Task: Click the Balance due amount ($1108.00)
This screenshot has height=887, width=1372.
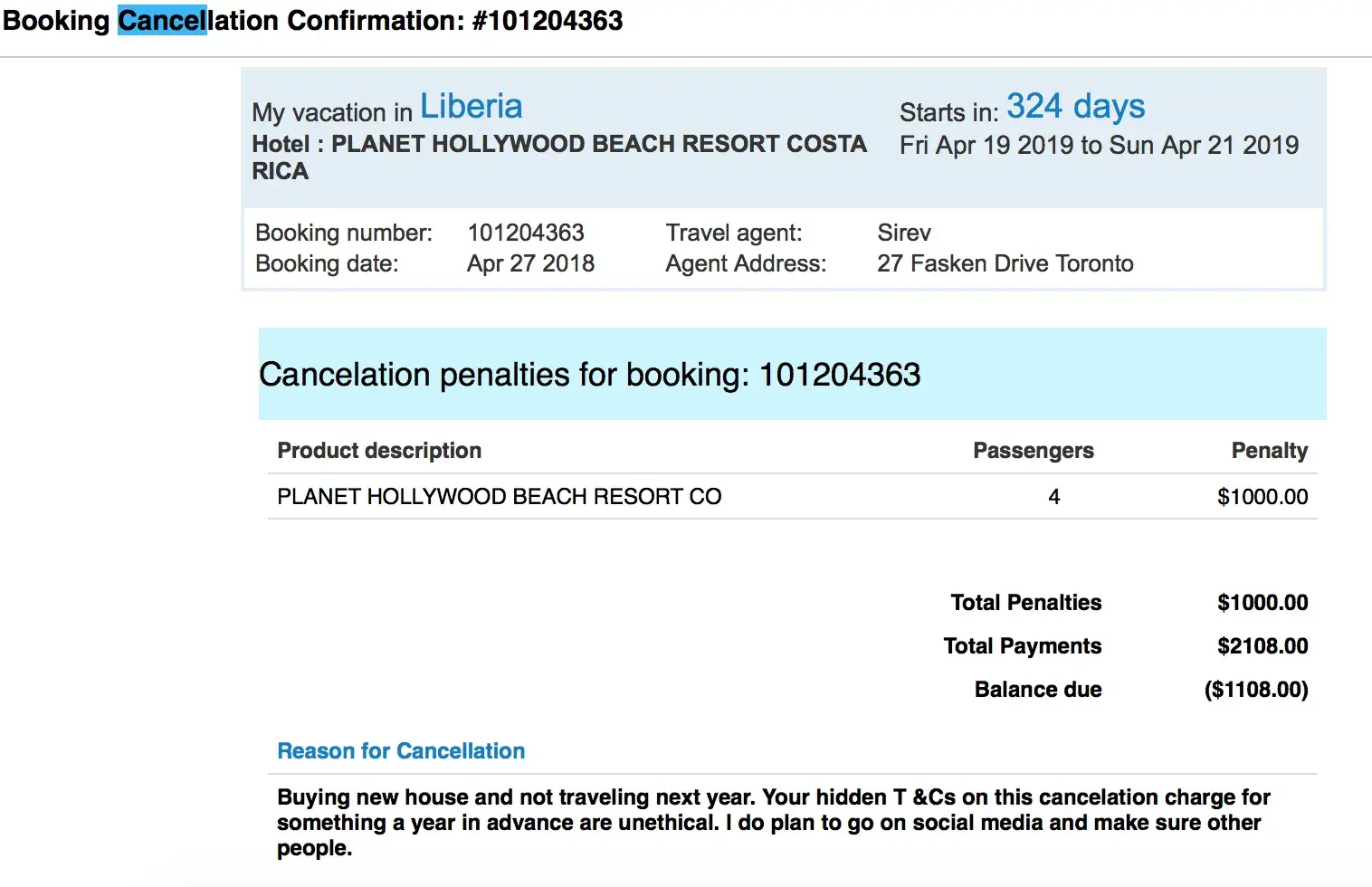Action: pos(1255,690)
